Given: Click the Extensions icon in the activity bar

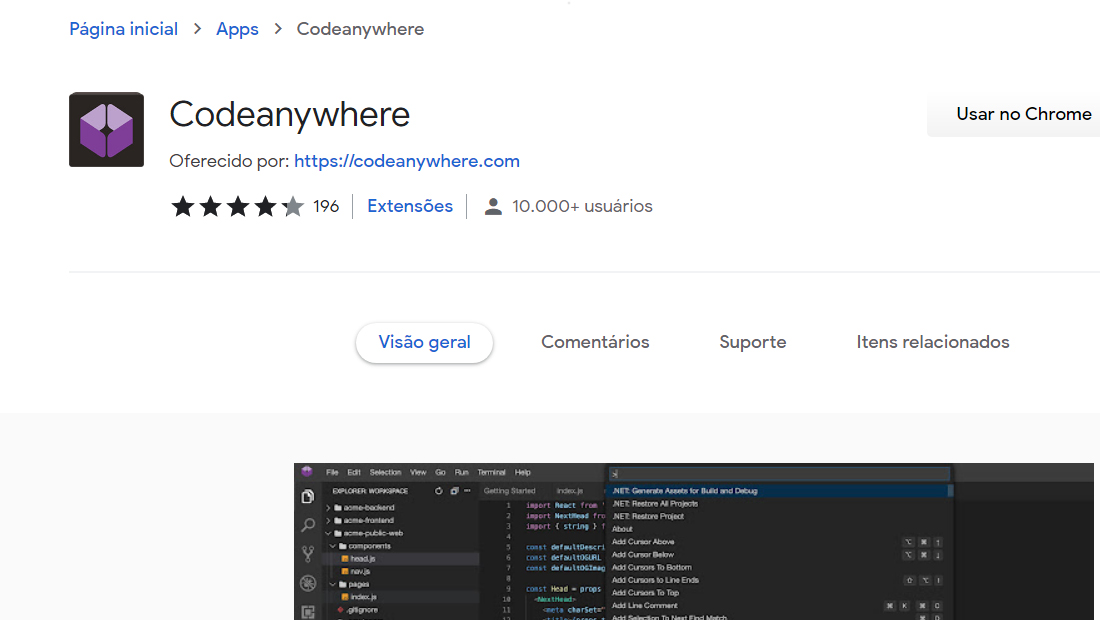Looking at the screenshot, I should coord(308,612).
